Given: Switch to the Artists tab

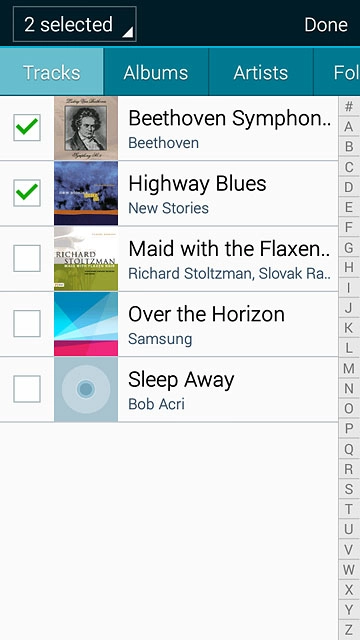Looking at the screenshot, I should coord(261,72).
